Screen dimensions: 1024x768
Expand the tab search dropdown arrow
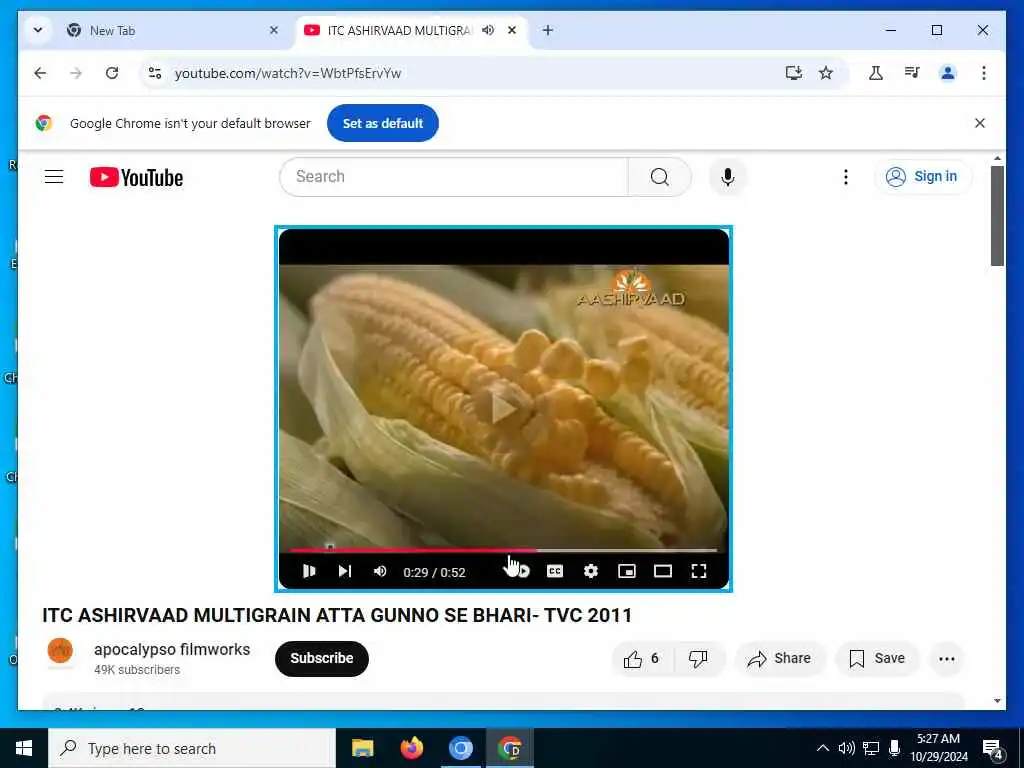pos(38,30)
